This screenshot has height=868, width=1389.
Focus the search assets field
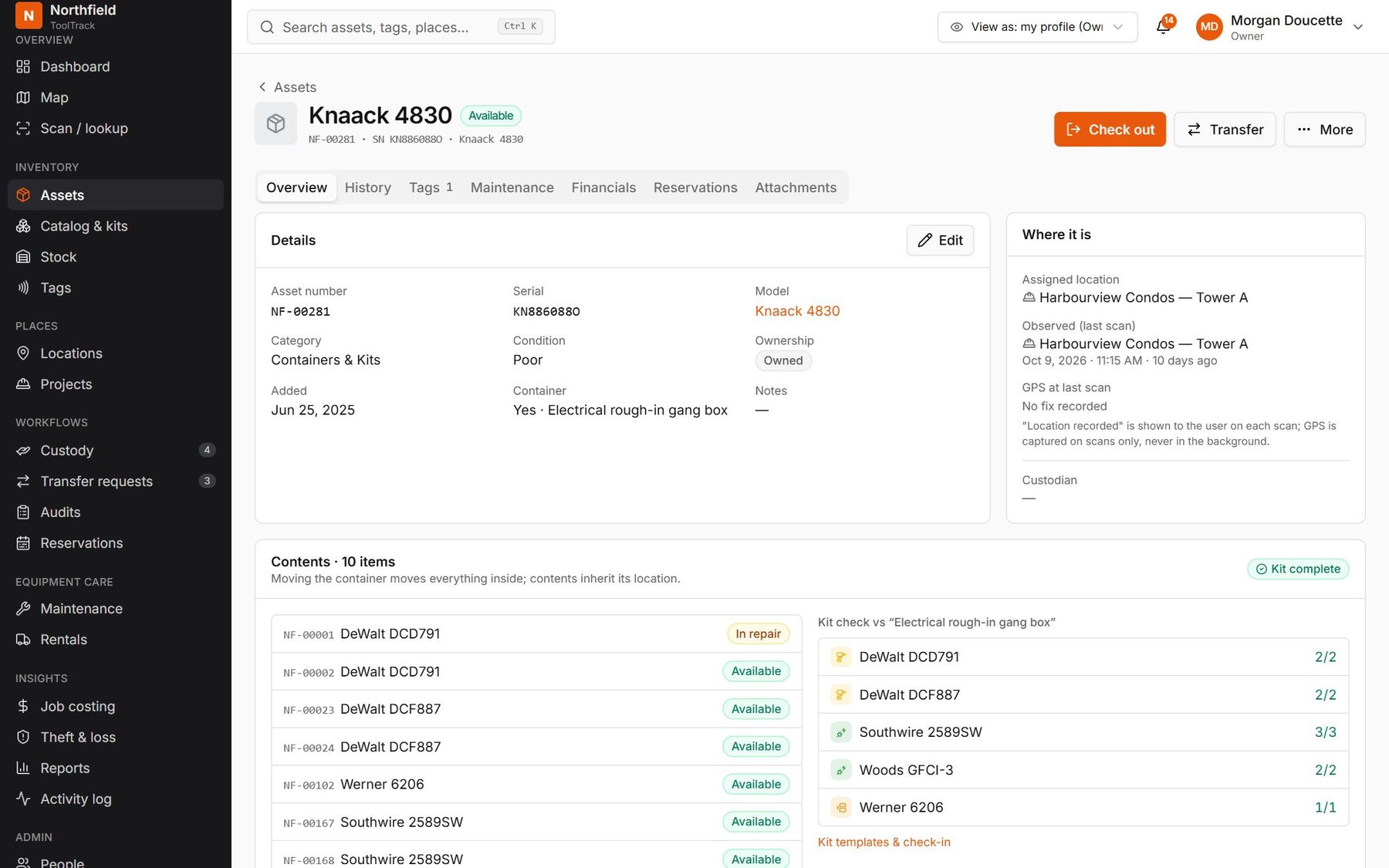pos(401,27)
